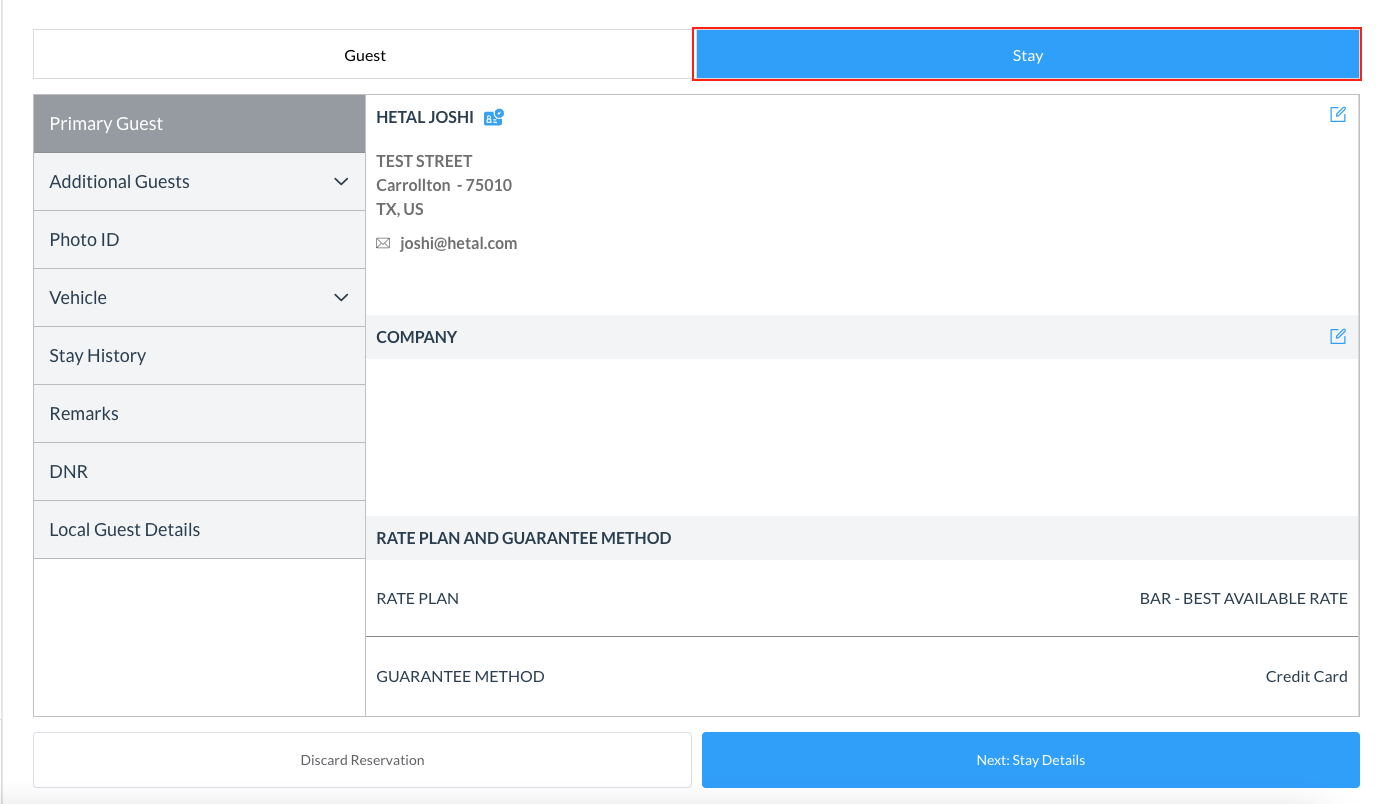Expand the Additional Guests chevron
The height and width of the screenshot is (804, 1376).
point(341,182)
